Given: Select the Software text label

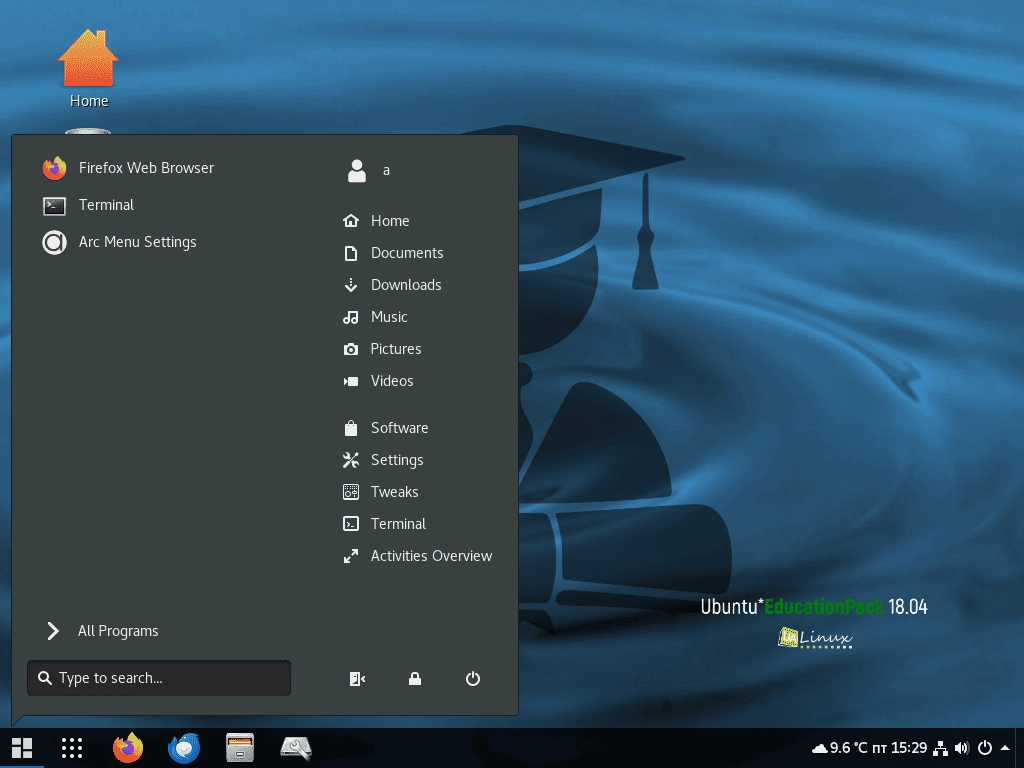Looking at the screenshot, I should 400,428.
